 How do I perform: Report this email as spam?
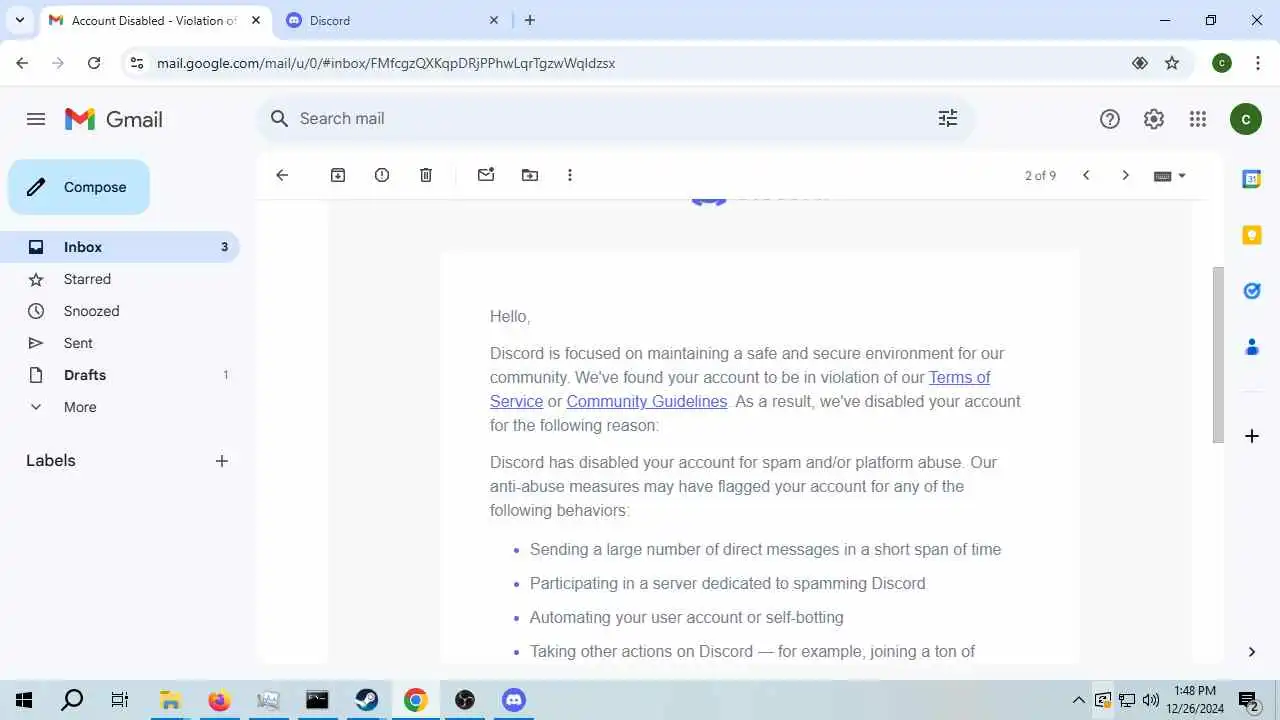tap(382, 175)
